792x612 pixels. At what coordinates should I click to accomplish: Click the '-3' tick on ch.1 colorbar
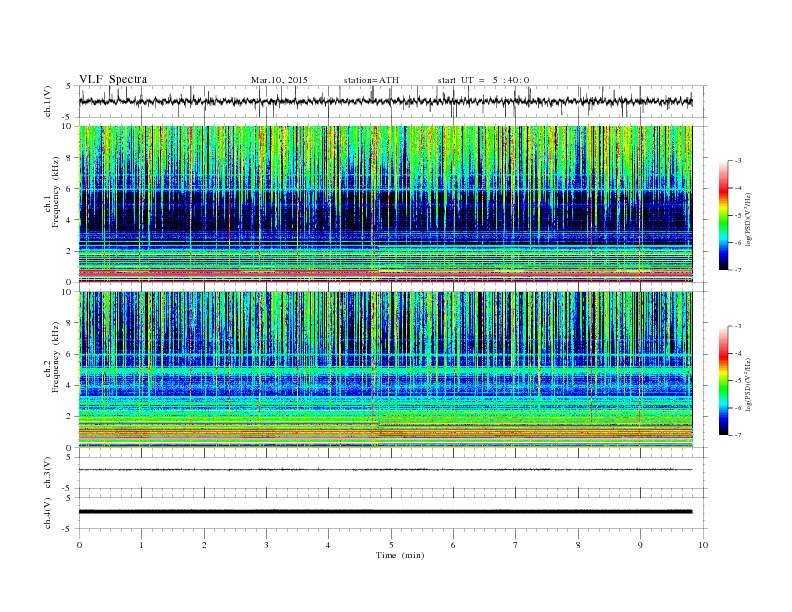[737, 161]
